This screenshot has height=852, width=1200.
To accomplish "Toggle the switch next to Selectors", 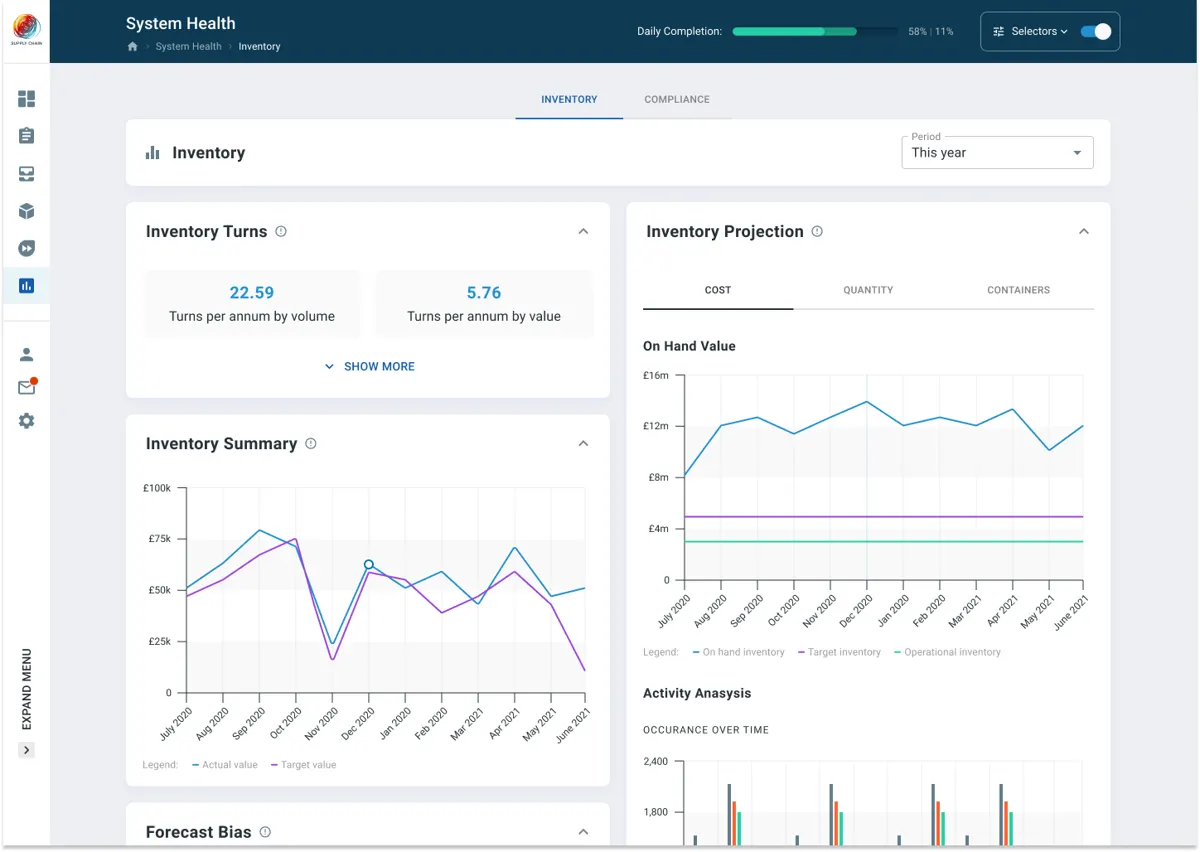I will pyautogui.click(x=1096, y=31).
